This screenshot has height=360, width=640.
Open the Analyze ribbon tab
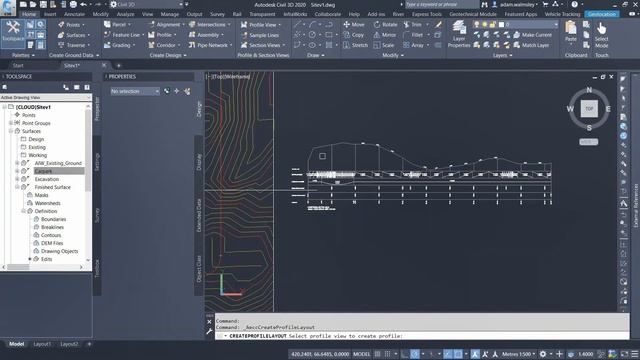125,14
